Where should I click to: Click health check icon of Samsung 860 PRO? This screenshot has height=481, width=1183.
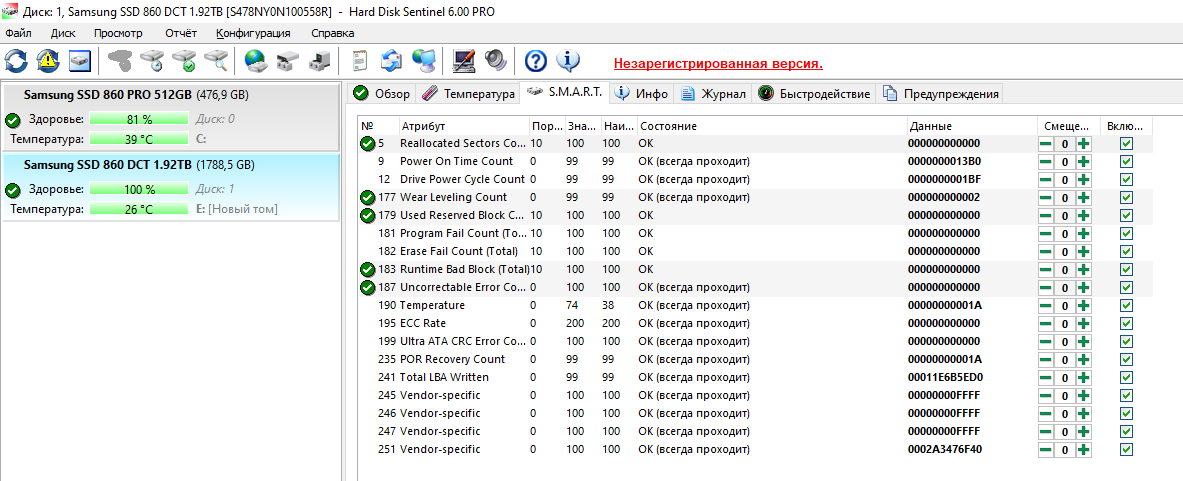coord(12,120)
